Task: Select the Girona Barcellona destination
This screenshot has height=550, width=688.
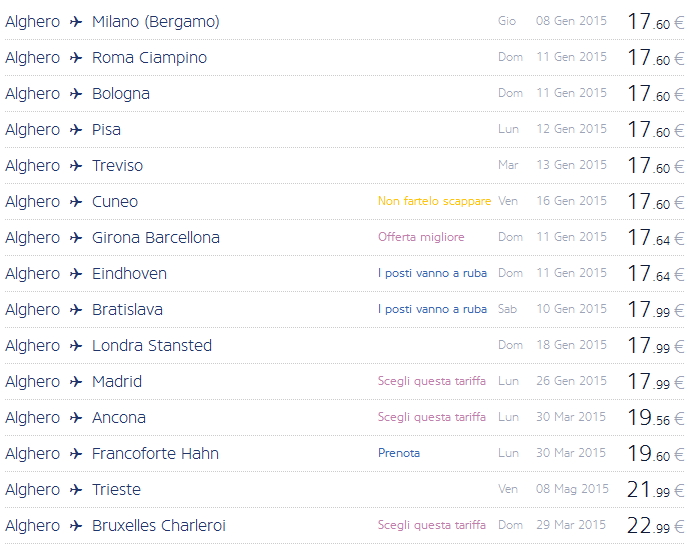Action: (155, 238)
